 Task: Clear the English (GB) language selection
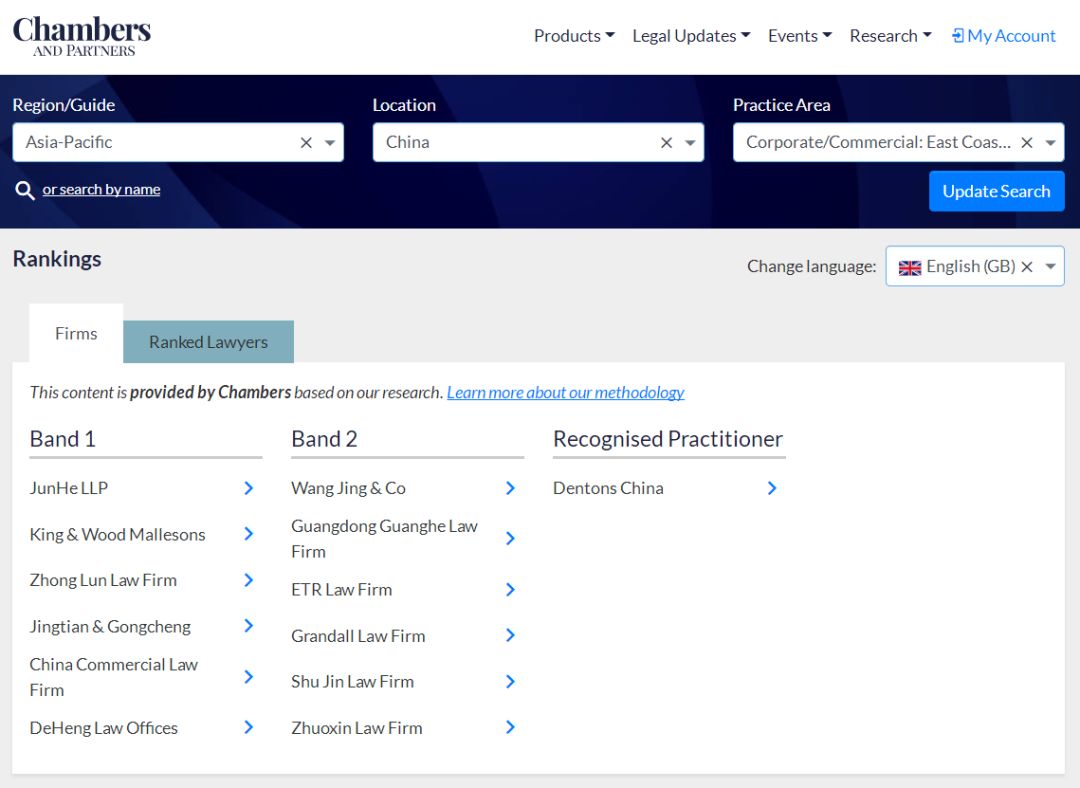(x=1027, y=267)
